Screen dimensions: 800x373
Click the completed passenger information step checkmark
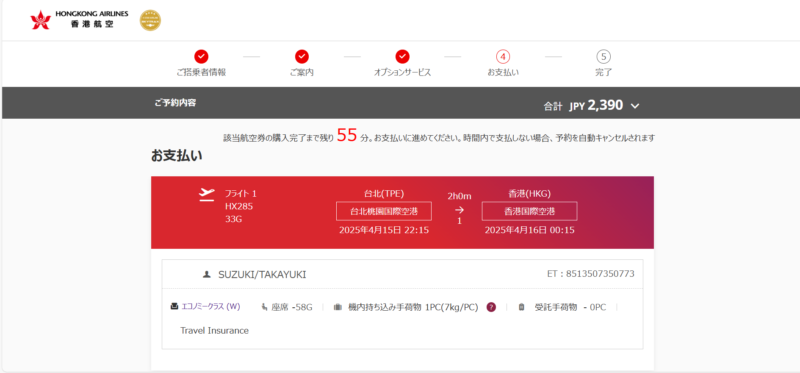click(202, 56)
